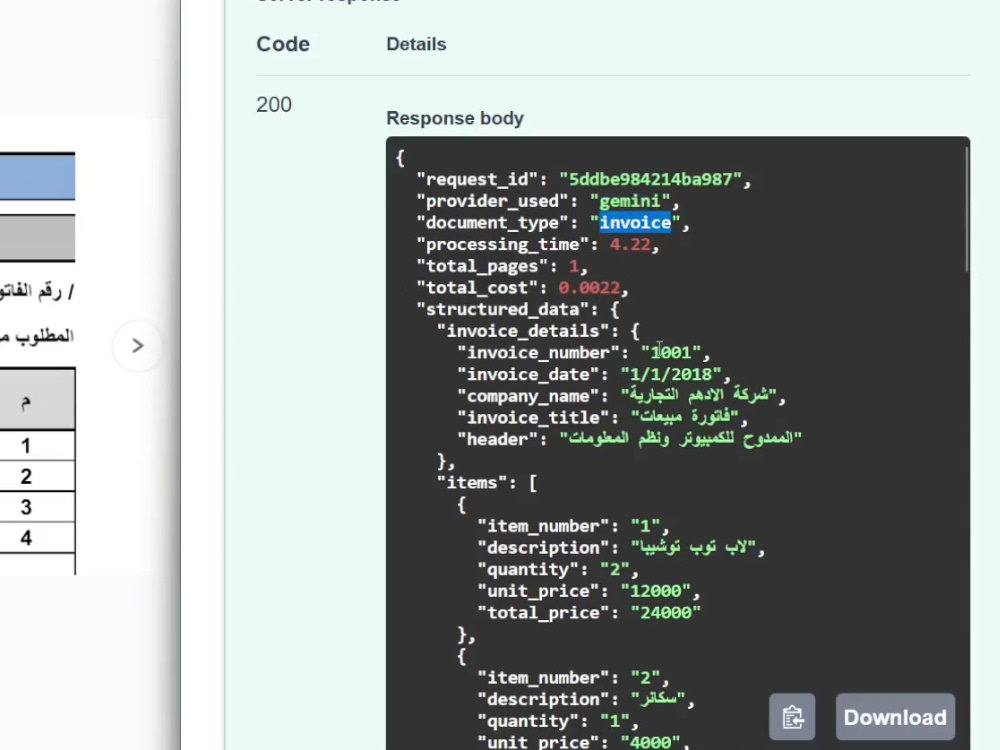This screenshot has width=1000, height=750.
Task: Click the provider_used value "gemini"
Action: click(x=630, y=202)
